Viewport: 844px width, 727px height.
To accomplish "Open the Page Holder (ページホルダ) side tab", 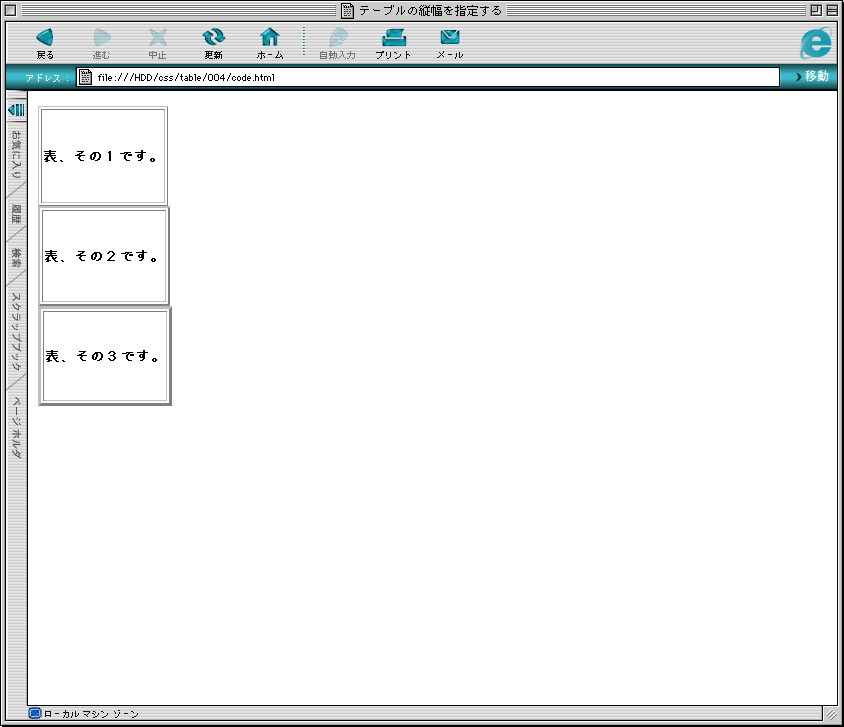I will tap(16, 427).
